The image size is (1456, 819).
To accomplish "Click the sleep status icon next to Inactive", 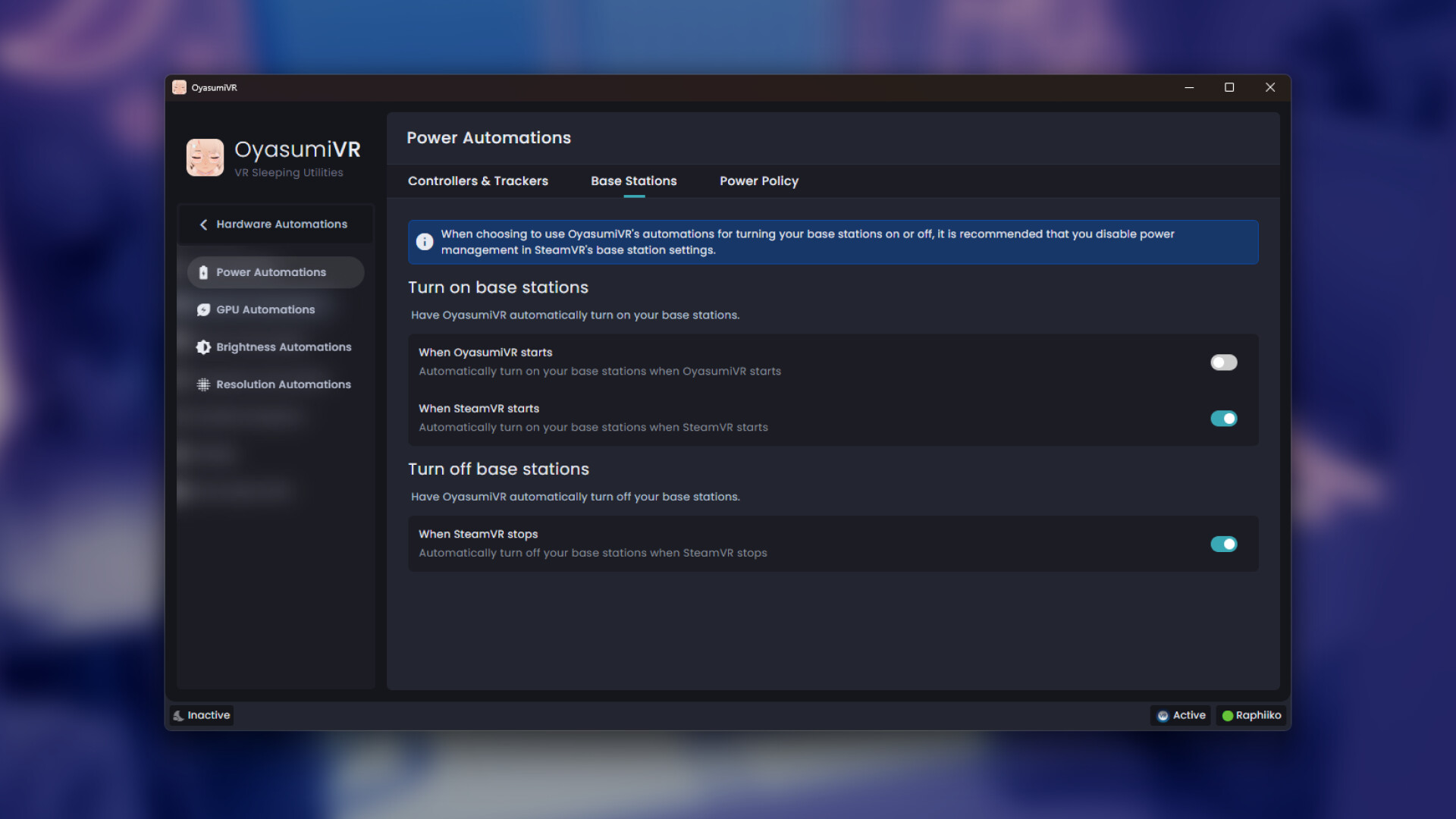I will pos(179,715).
